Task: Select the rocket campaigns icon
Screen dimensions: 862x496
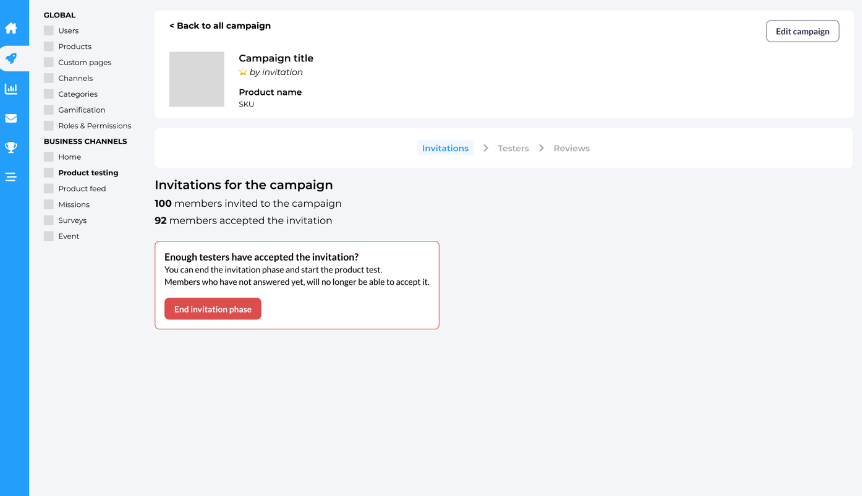Action: point(11,58)
